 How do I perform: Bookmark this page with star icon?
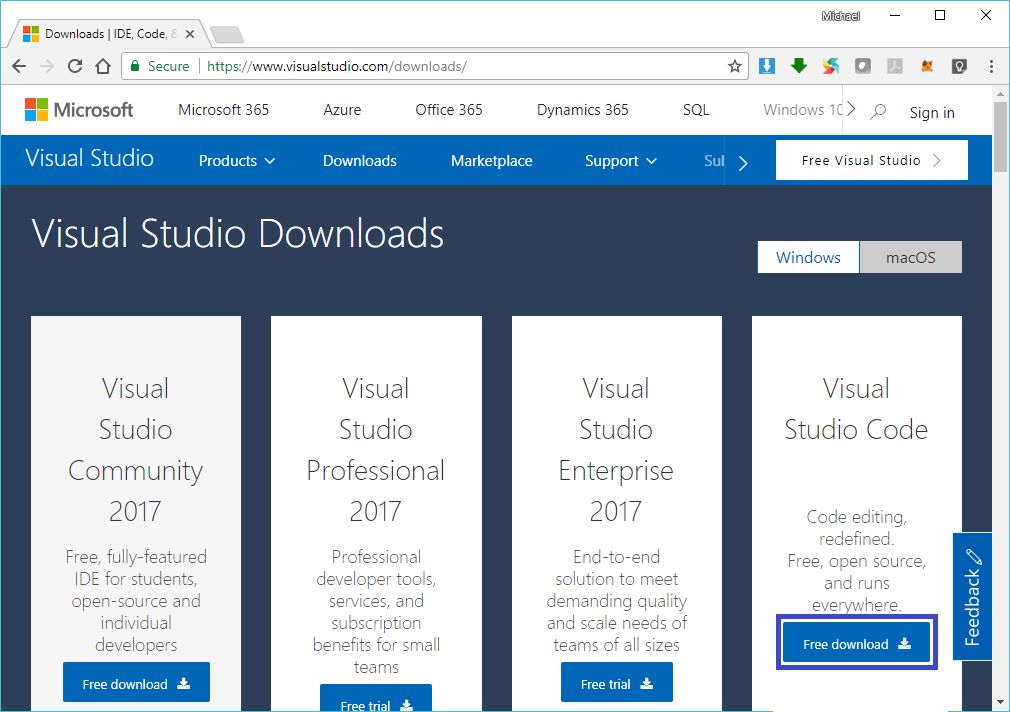click(x=734, y=66)
